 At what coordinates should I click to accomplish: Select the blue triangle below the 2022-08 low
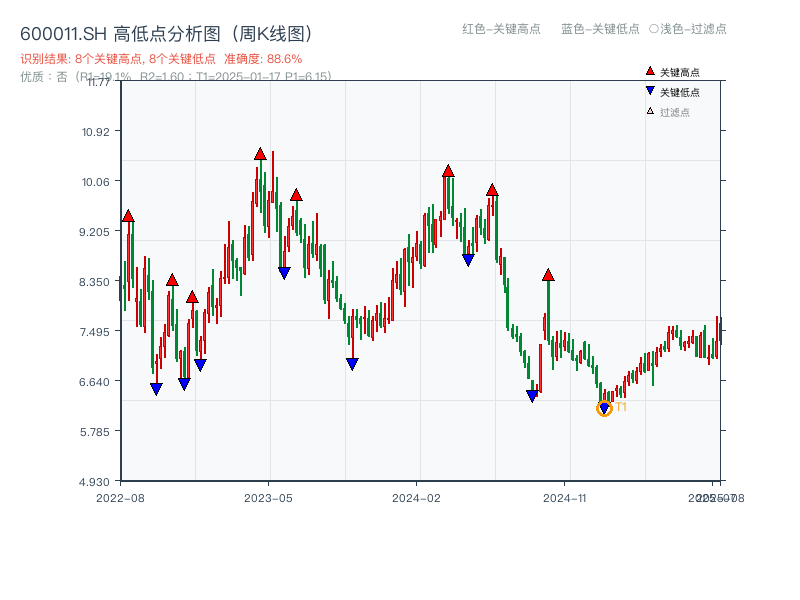[x=155, y=387]
